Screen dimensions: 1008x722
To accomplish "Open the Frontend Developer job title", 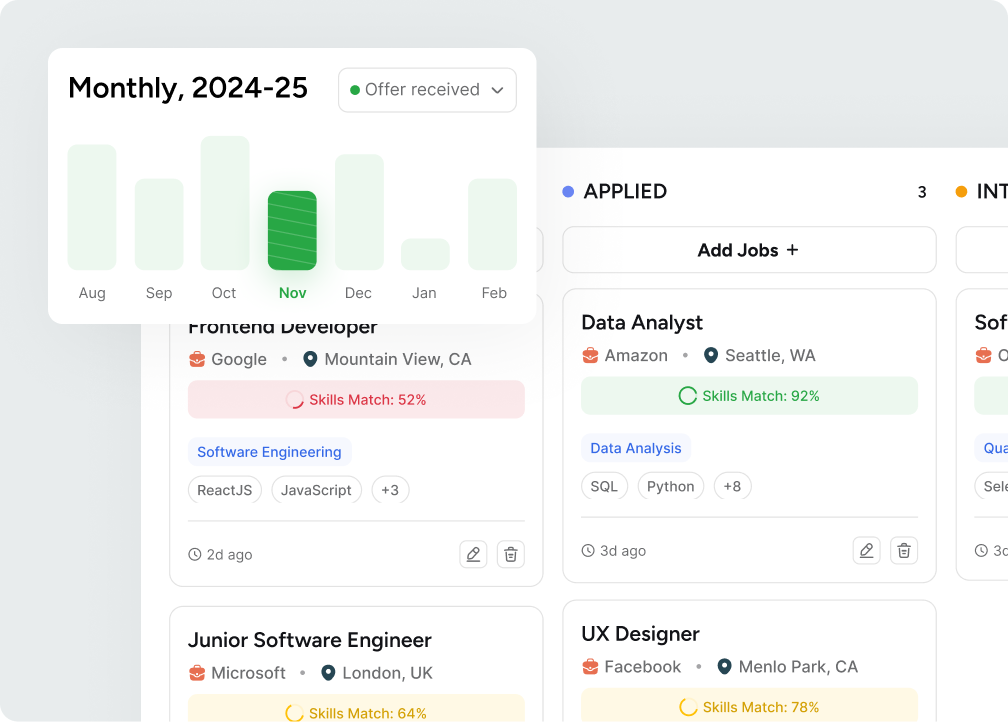I will point(283,329).
